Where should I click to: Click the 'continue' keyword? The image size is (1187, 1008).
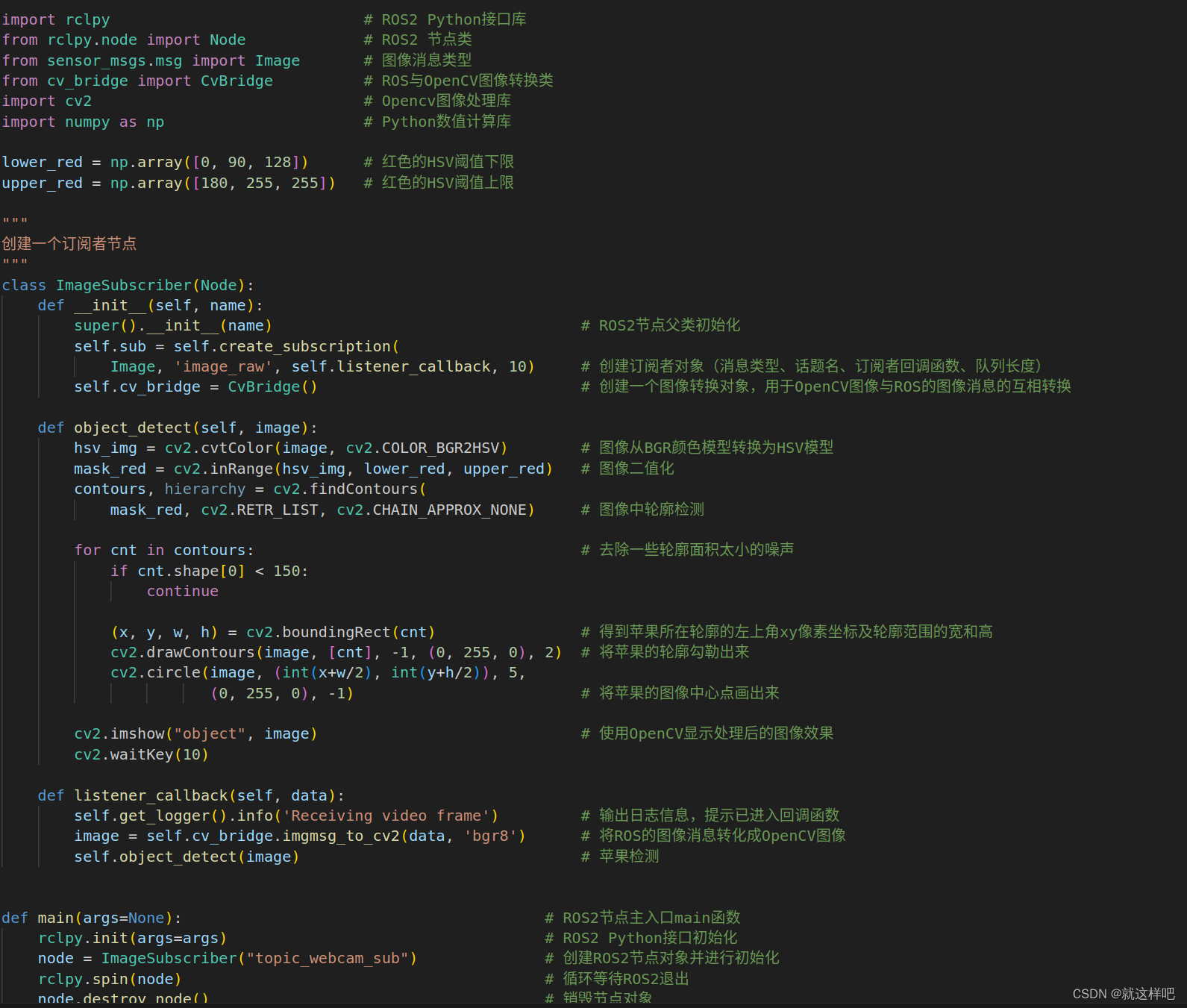point(183,591)
